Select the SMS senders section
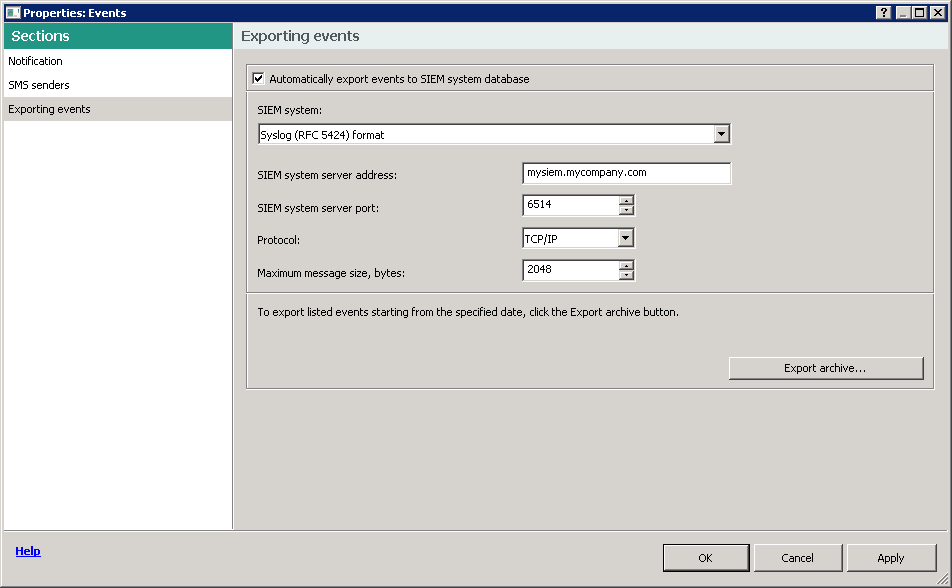The image size is (952, 588). [118, 85]
